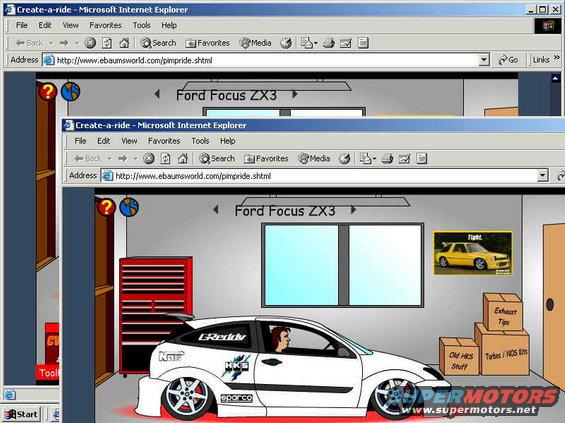Open Search in back window toolbar
This screenshot has height=423, width=565.
click(159, 43)
